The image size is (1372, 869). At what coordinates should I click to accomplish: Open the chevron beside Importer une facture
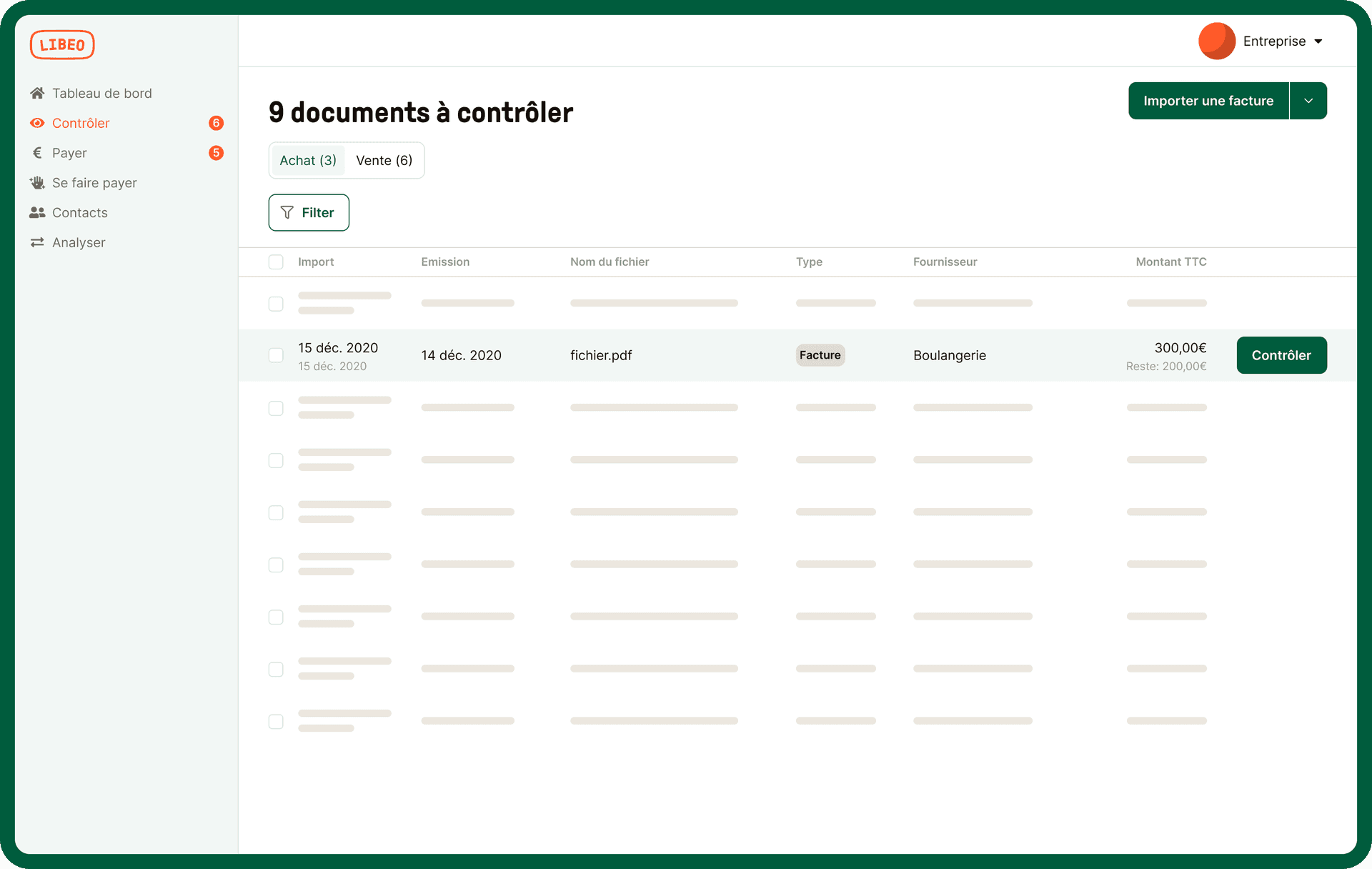1308,101
